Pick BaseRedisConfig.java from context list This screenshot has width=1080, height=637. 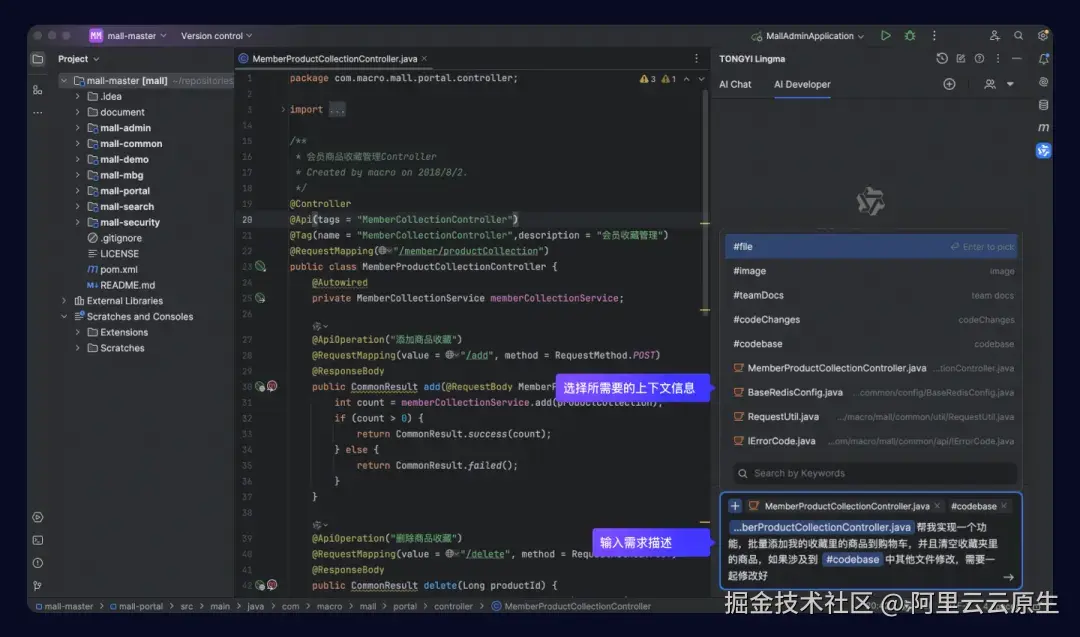pyautogui.click(x=871, y=393)
